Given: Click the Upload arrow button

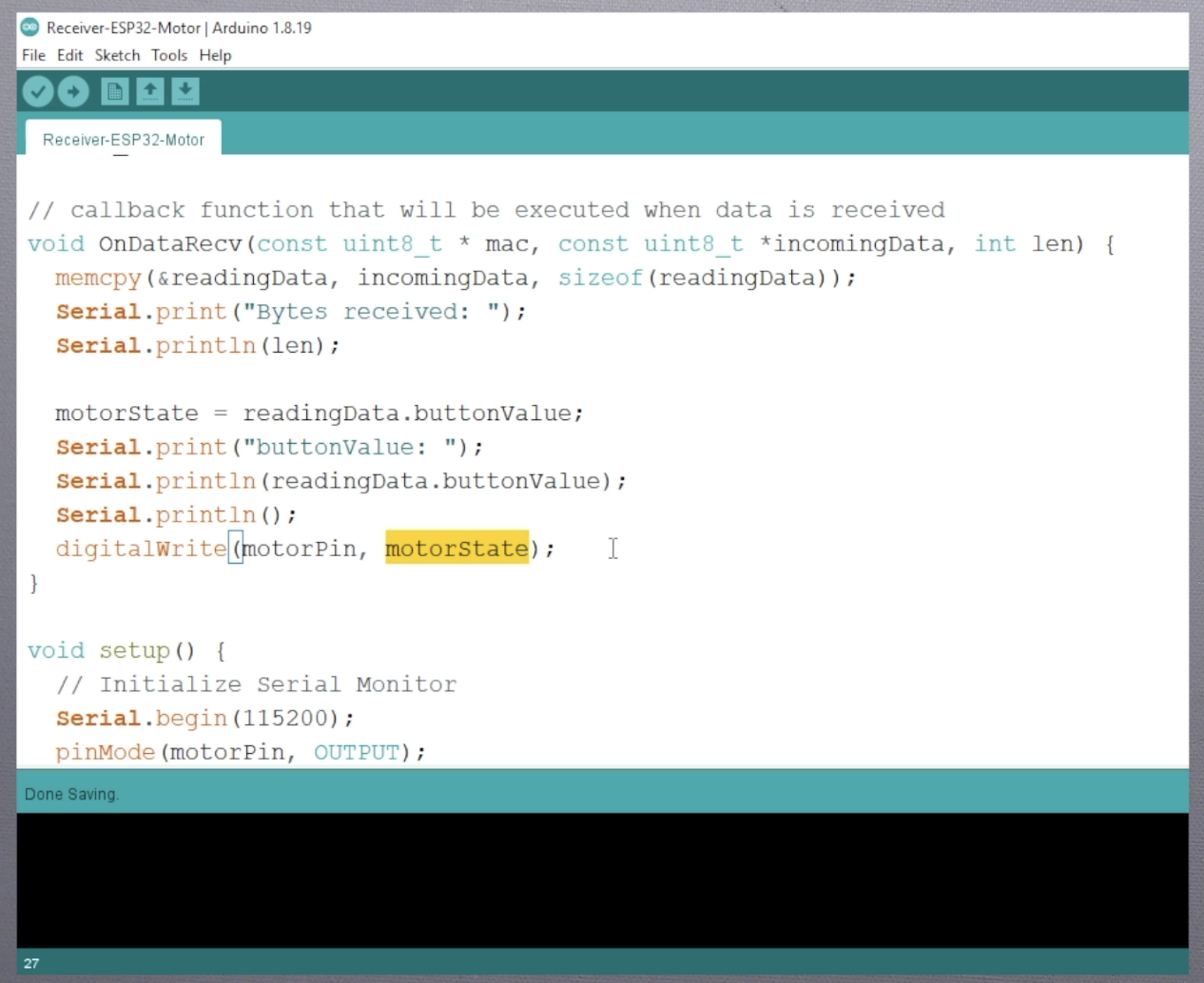Looking at the screenshot, I should coord(73,91).
